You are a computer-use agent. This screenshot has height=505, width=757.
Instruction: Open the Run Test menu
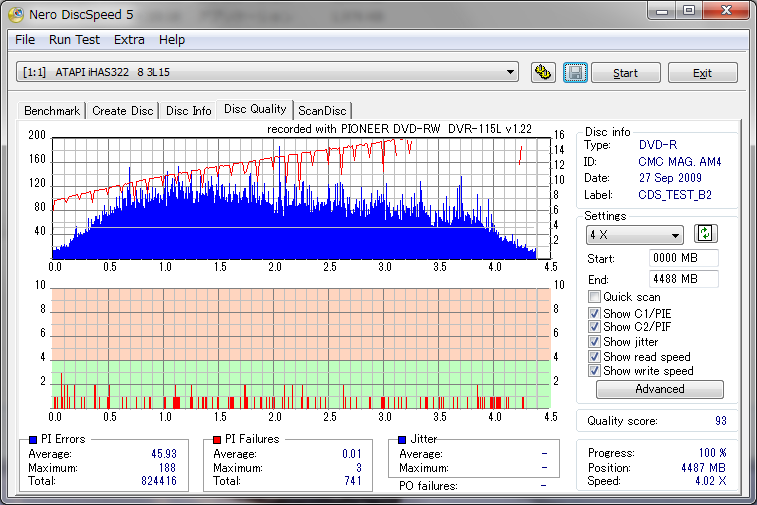coord(74,40)
